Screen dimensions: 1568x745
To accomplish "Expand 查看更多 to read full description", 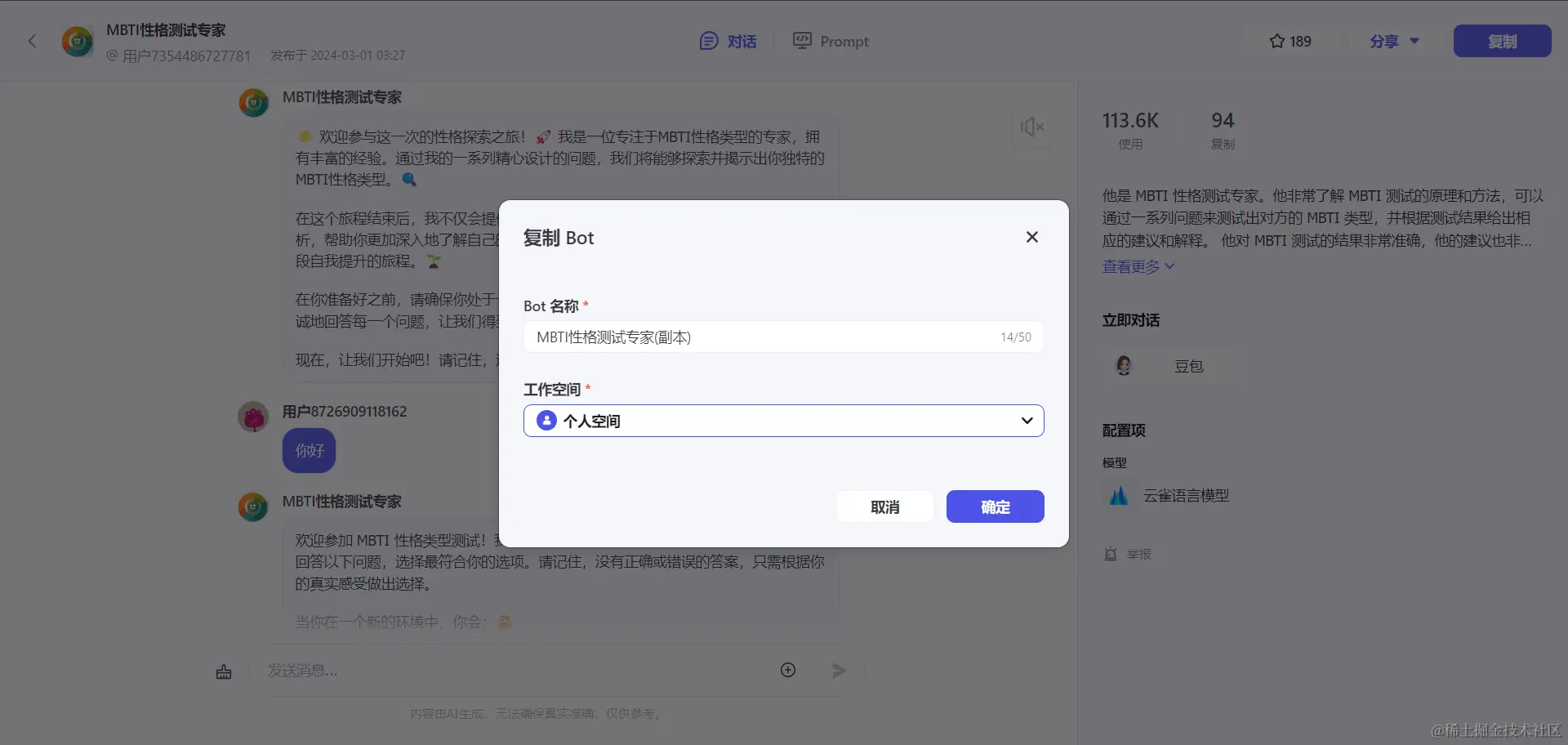I will (1137, 266).
